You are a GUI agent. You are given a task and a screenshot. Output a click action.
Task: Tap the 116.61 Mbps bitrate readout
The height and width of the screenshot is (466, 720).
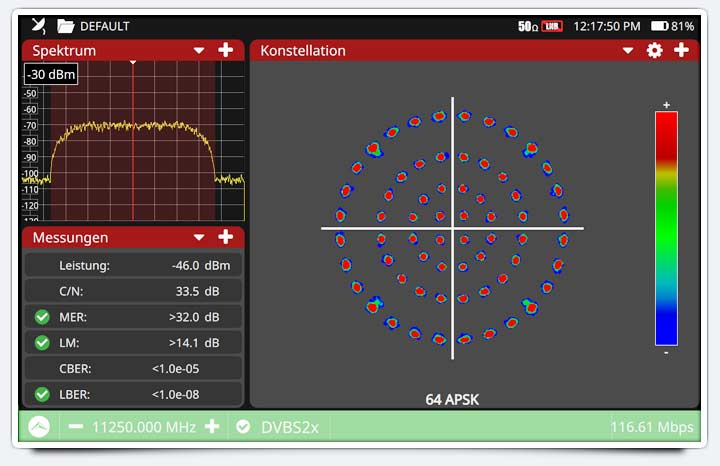point(652,427)
